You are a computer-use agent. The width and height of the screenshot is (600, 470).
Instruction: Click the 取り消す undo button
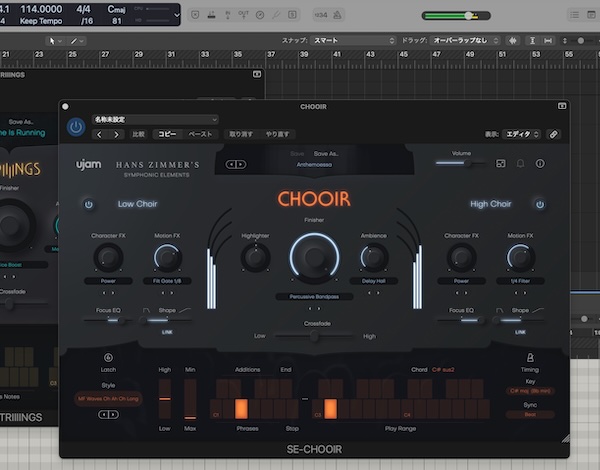click(241, 134)
